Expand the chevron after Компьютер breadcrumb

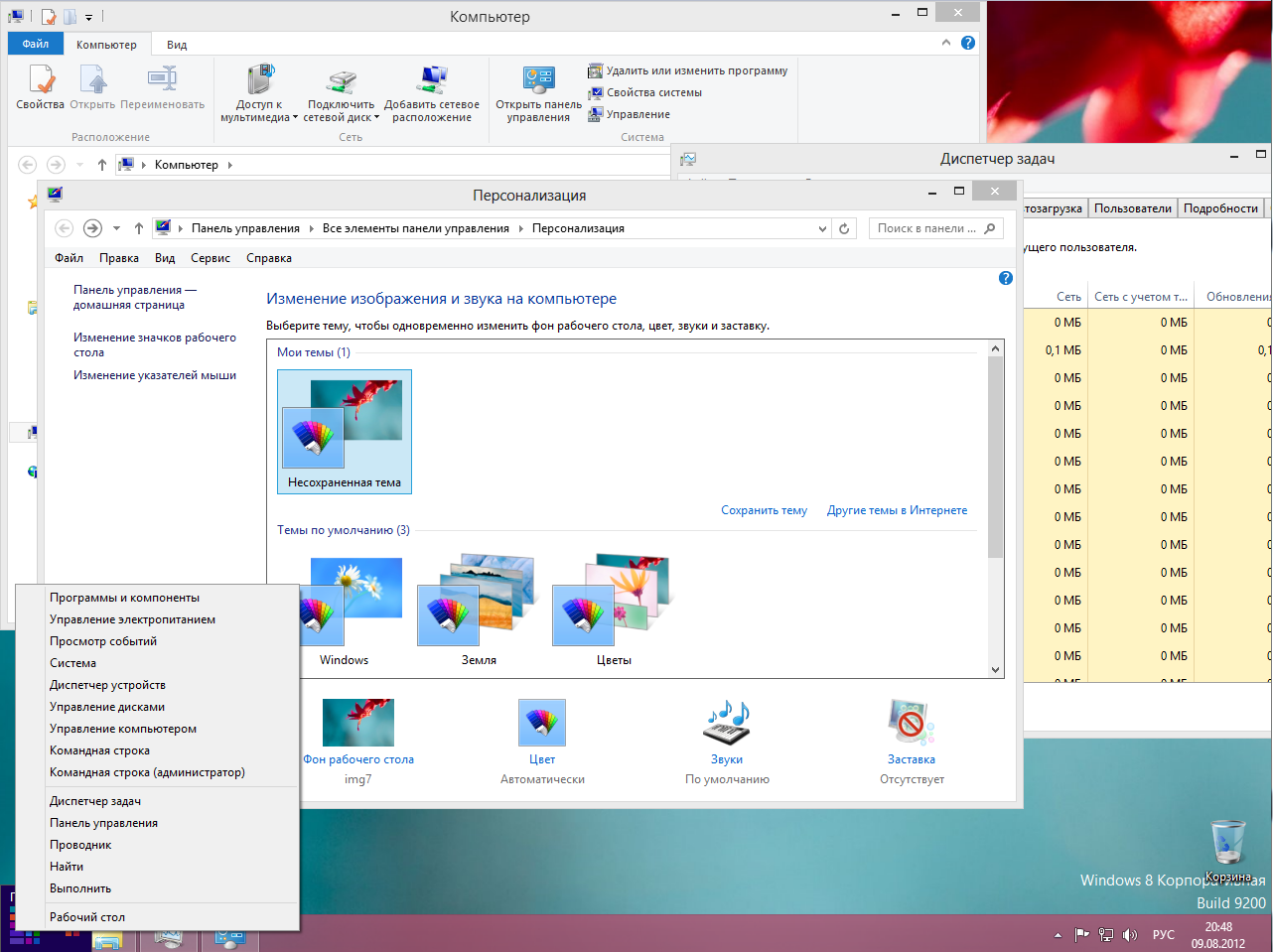(x=229, y=165)
